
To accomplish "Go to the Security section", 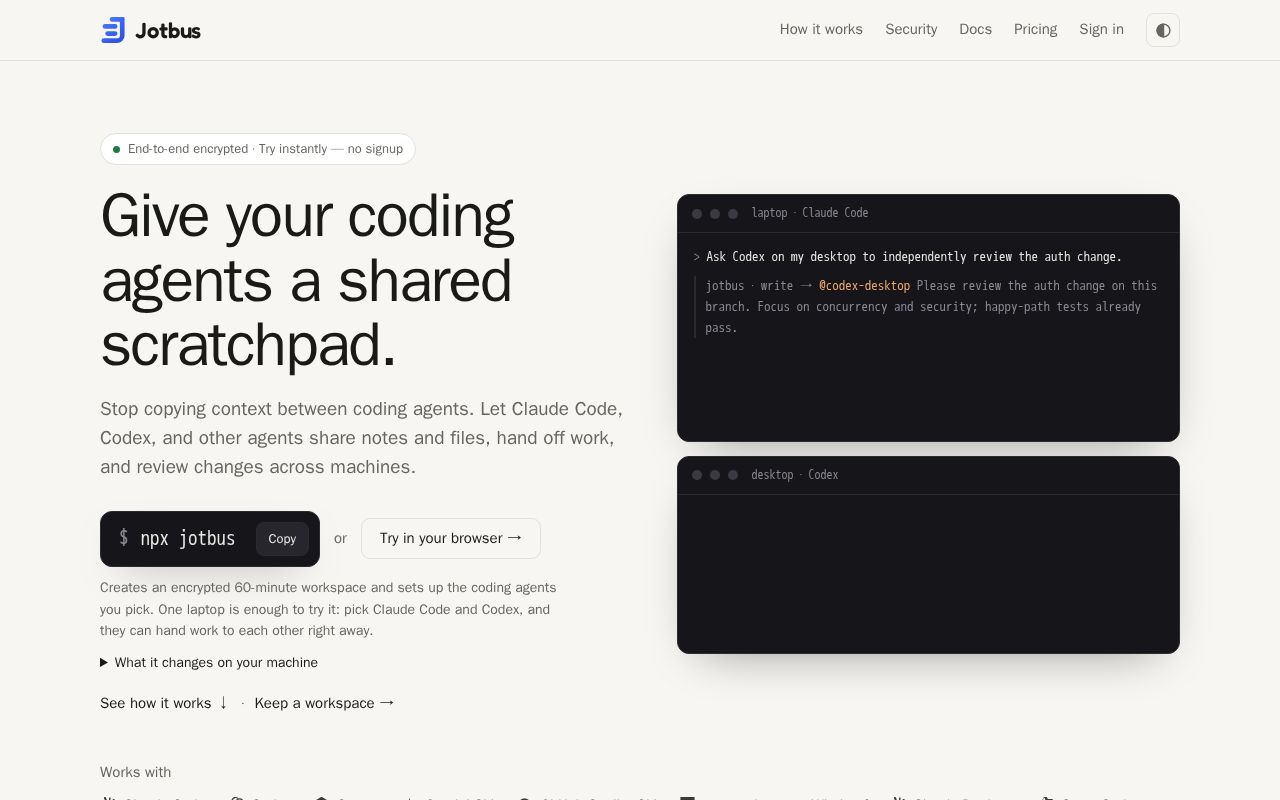I will (x=911, y=30).
